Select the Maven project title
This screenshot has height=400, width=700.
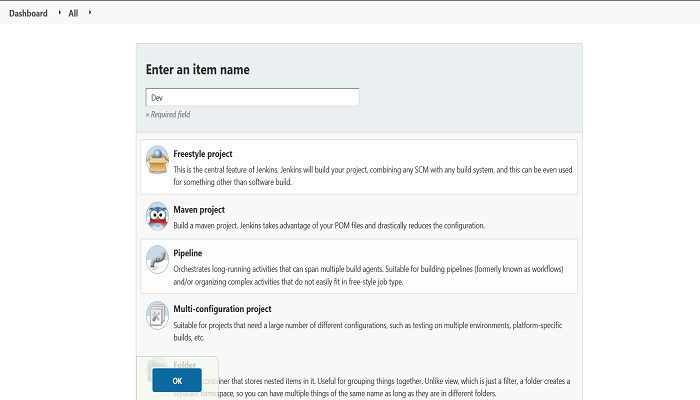(x=199, y=210)
